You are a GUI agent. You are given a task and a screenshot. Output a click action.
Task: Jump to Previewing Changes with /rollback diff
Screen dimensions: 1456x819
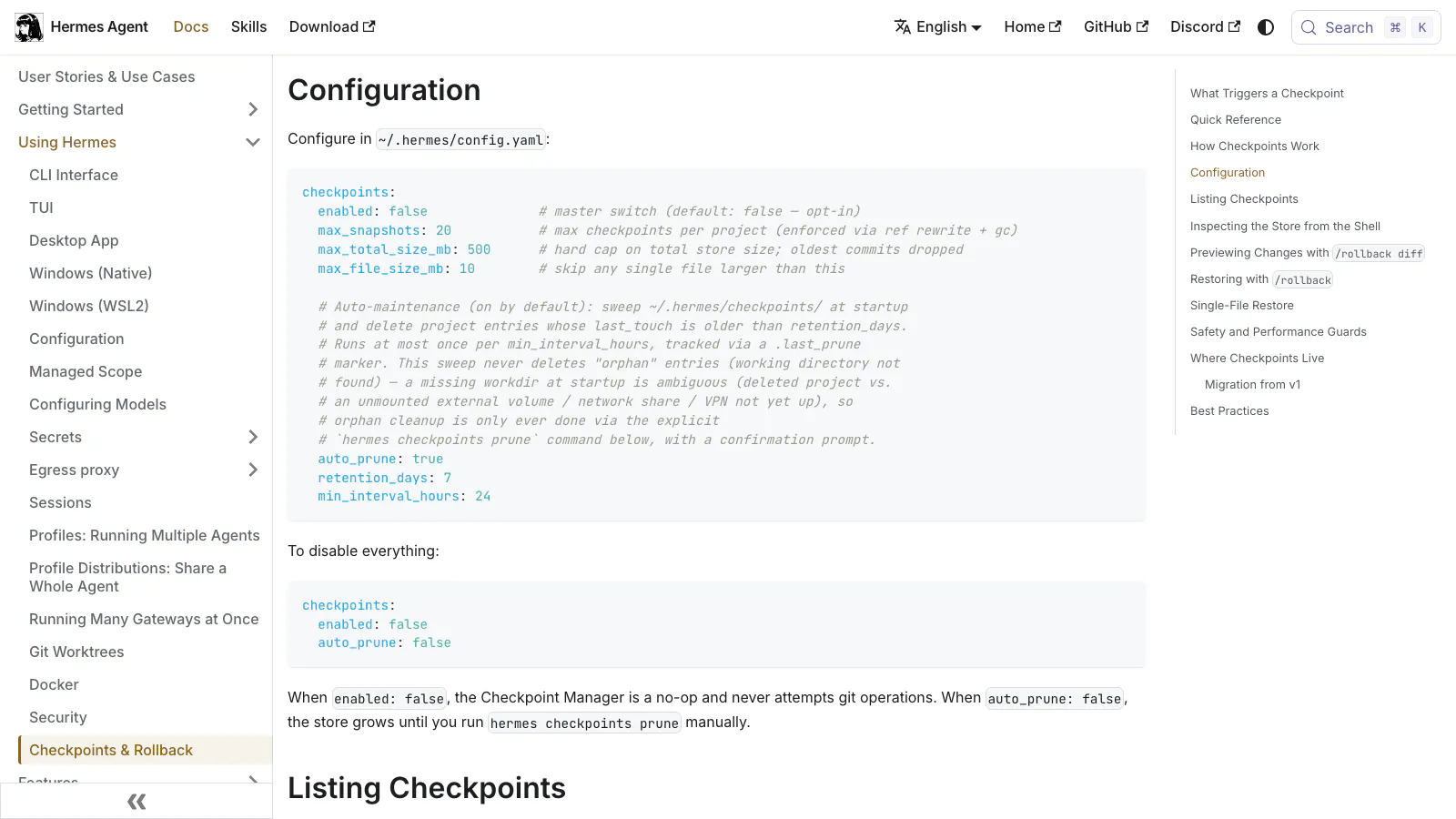[x=1307, y=253]
